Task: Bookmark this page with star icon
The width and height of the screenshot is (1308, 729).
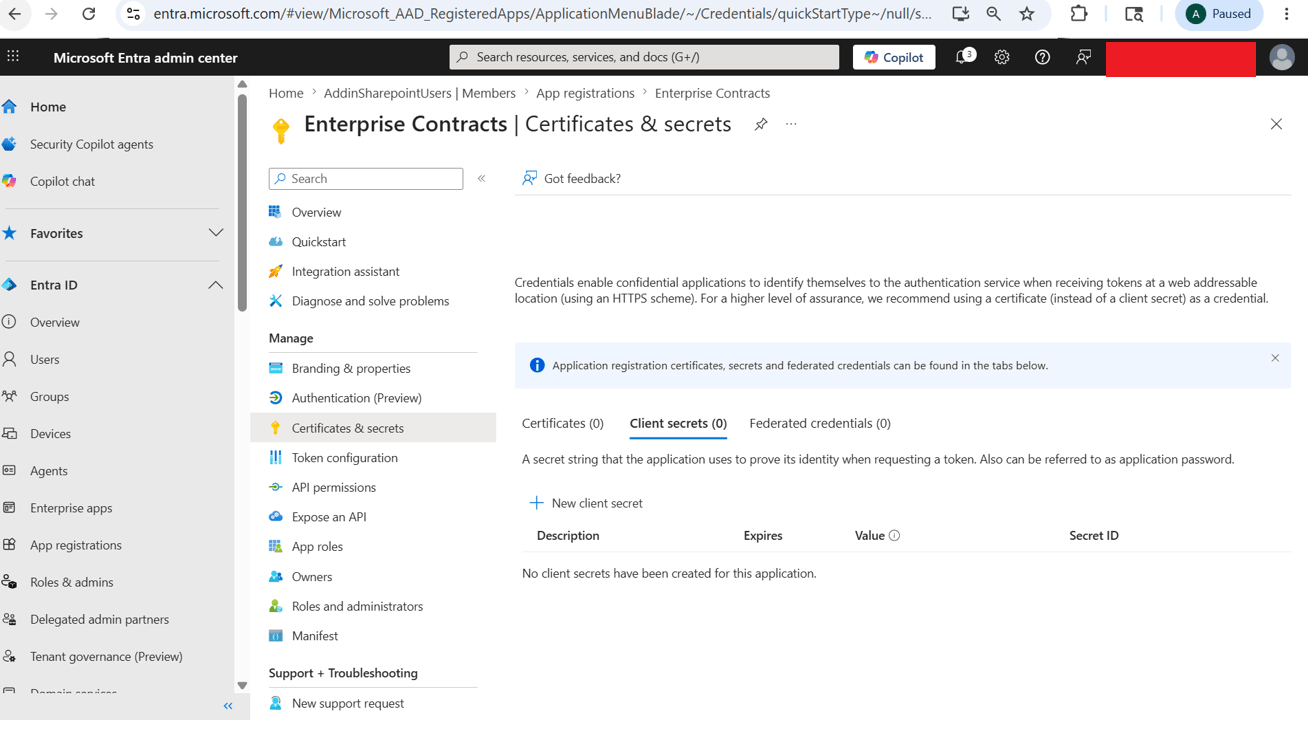Action: 1027,14
